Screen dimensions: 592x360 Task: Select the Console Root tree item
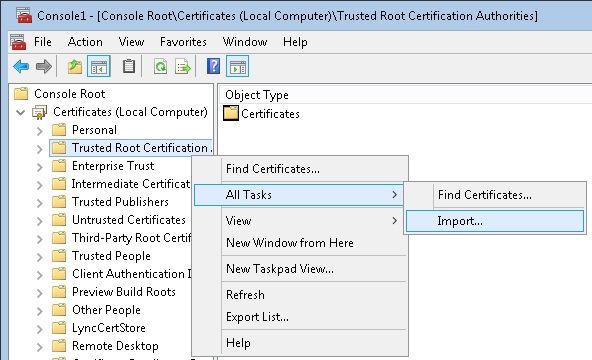click(x=69, y=94)
